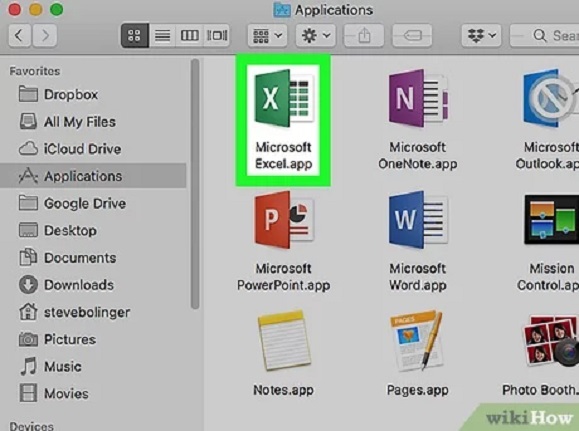579x431 pixels.
Task: Switch to list view
Action: click(x=162, y=35)
